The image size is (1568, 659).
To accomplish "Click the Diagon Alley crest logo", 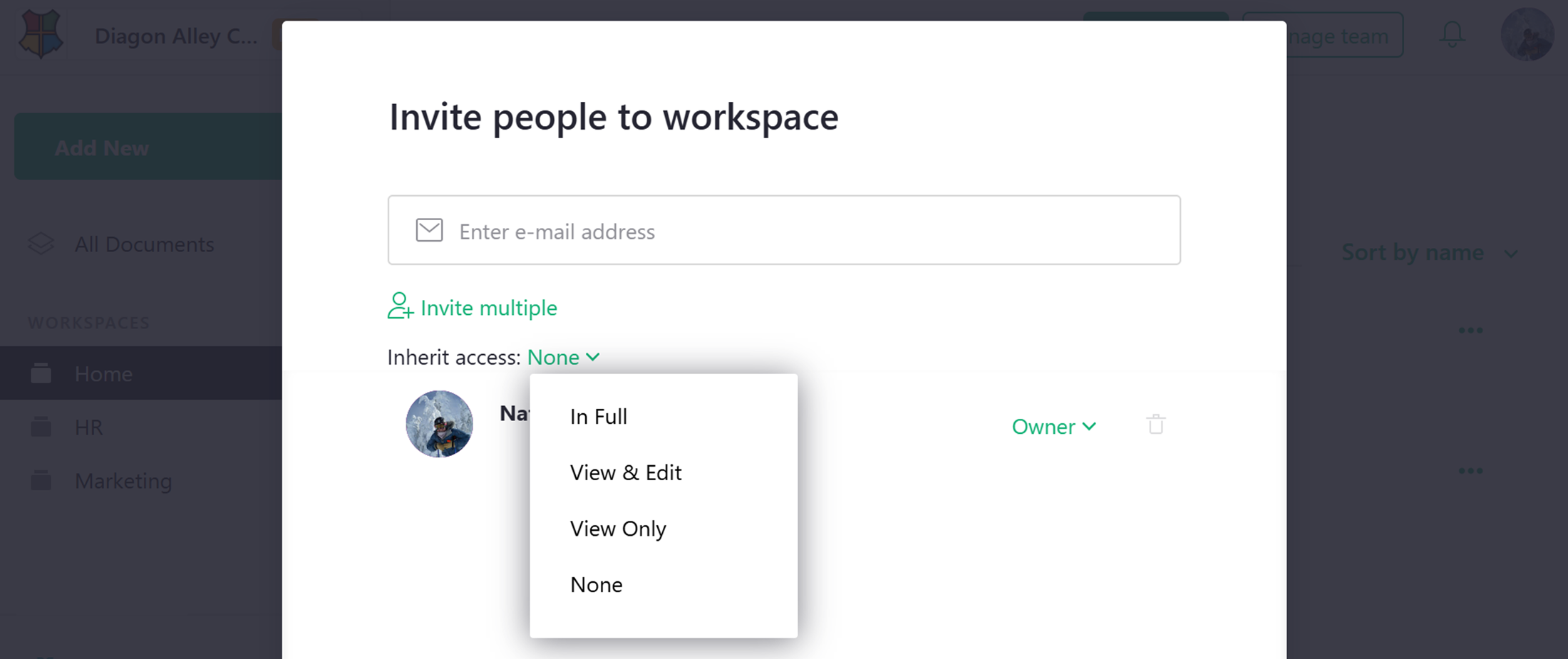I will 41,34.
